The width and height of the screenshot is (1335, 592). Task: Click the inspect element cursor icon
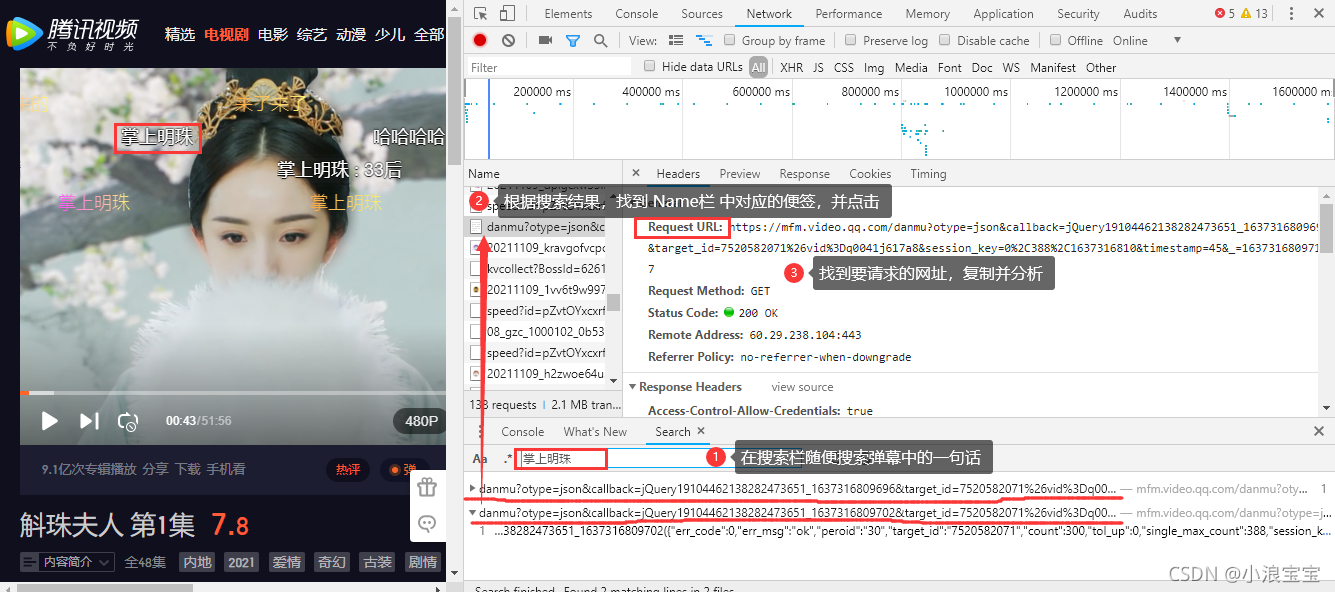[x=481, y=14]
